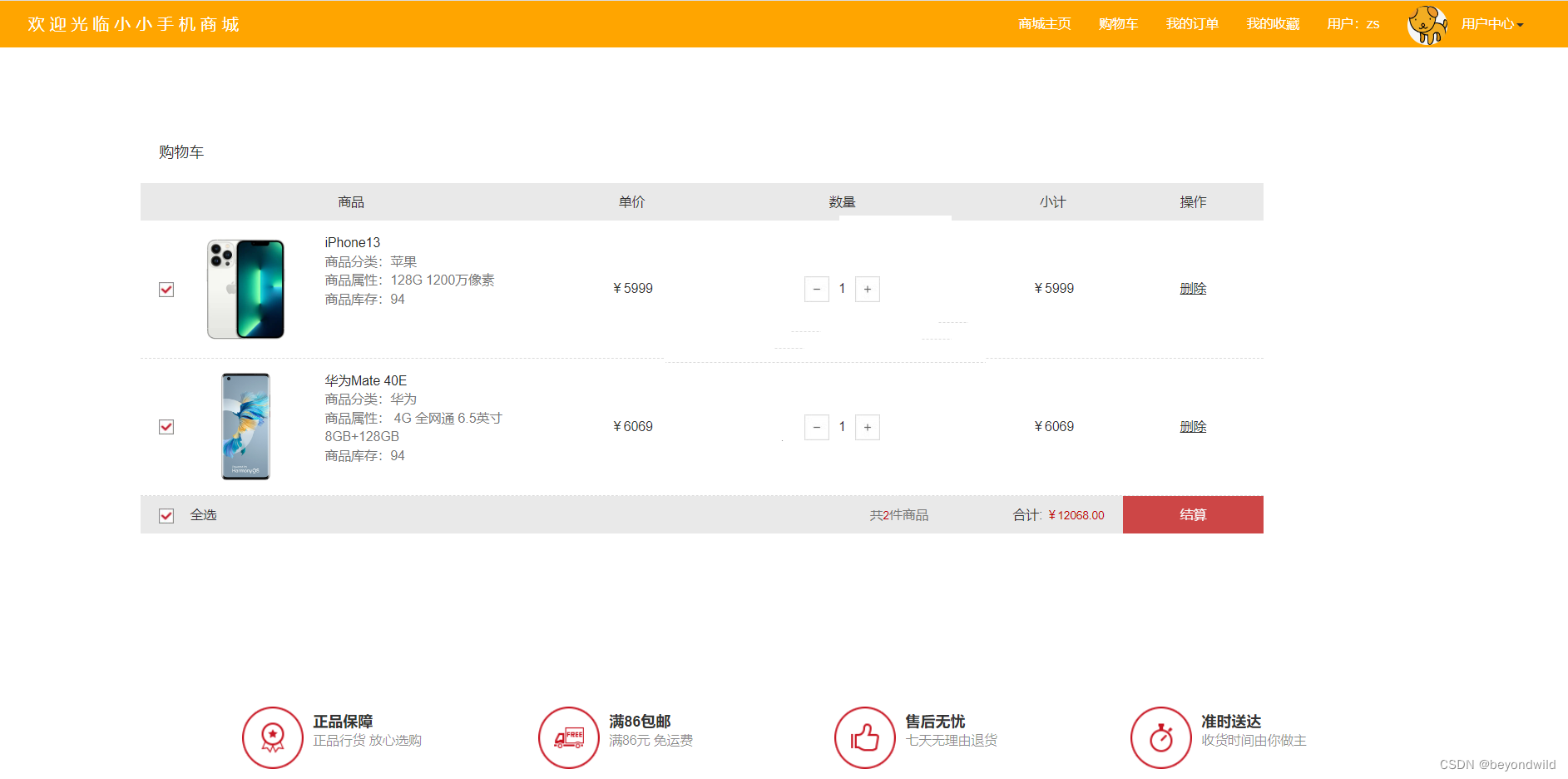Click the 华为Mate 40E product thumbnail
The height and width of the screenshot is (779, 1568).
tap(245, 426)
